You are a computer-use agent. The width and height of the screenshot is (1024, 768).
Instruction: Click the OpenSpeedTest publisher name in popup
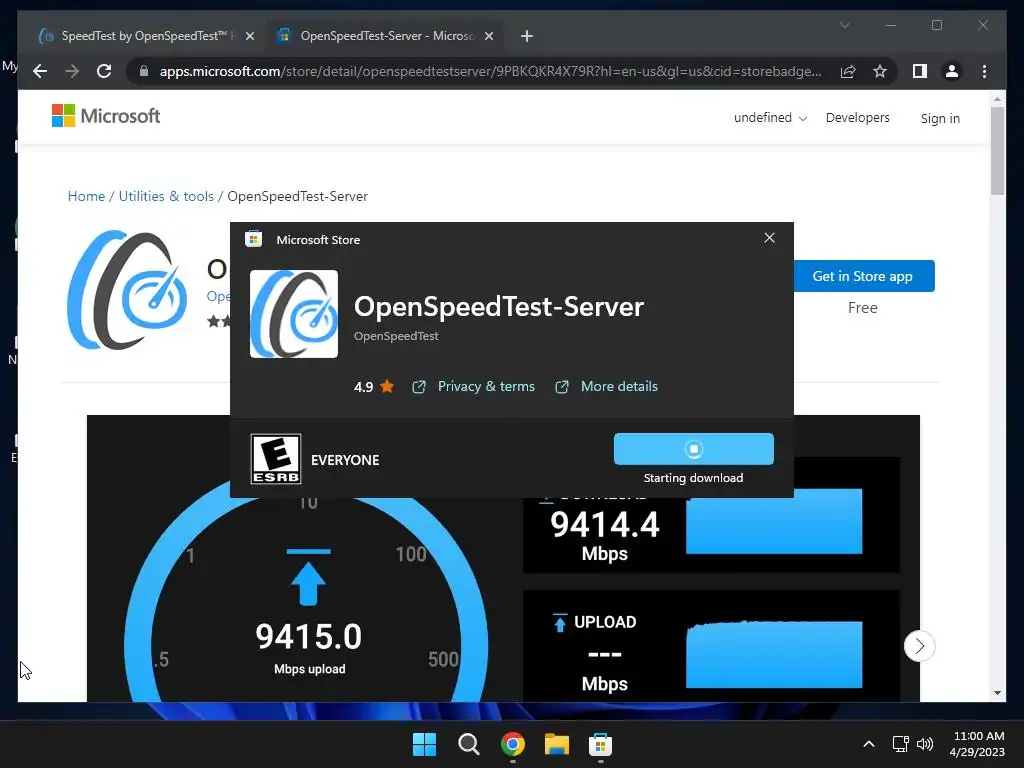(396, 336)
